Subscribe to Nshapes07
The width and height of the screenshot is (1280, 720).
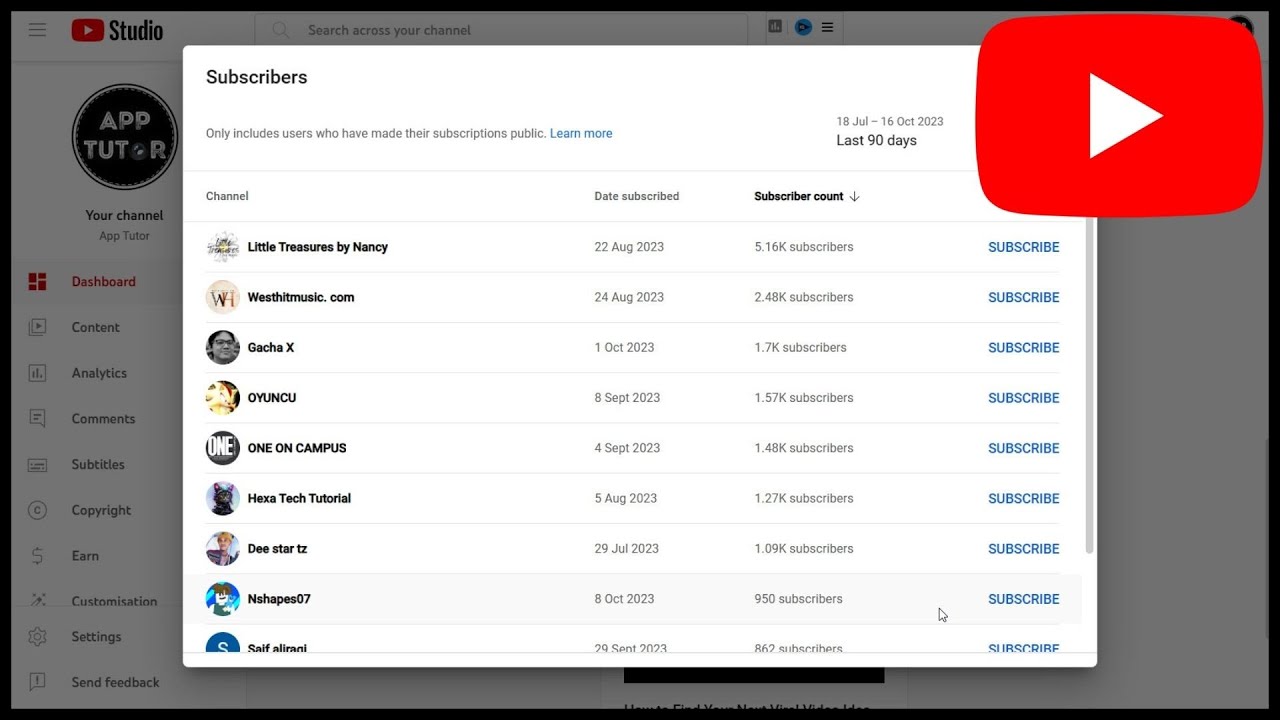click(x=1023, y=599)
